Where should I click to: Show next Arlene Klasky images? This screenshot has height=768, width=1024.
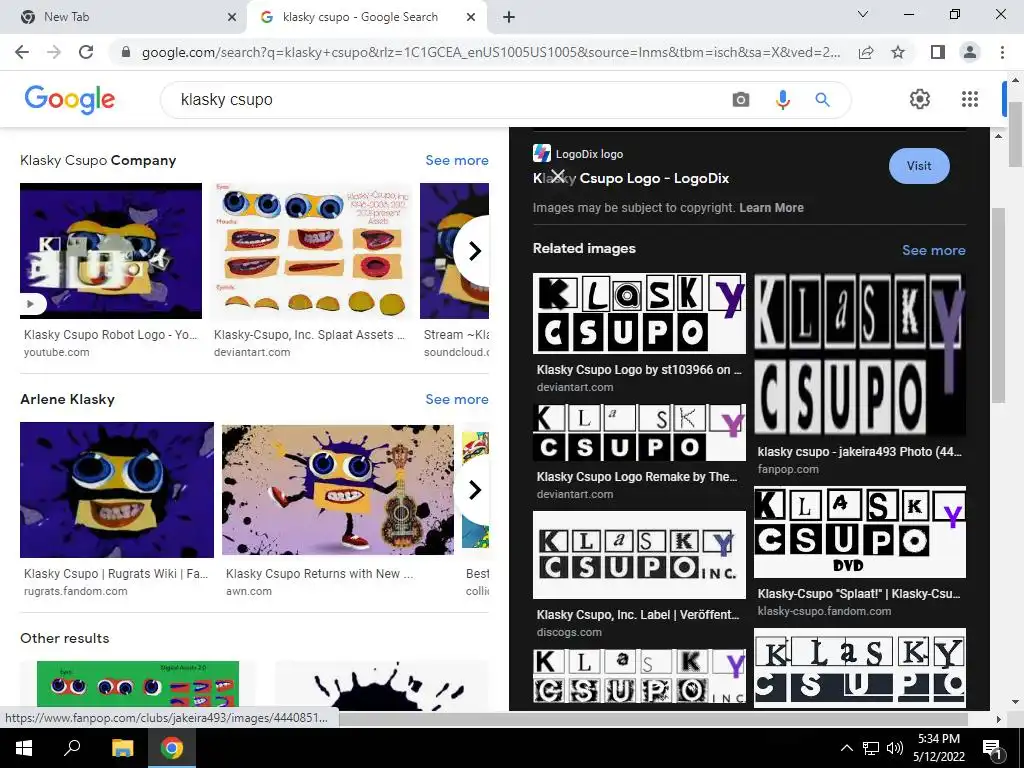click(x=475, y=490)
